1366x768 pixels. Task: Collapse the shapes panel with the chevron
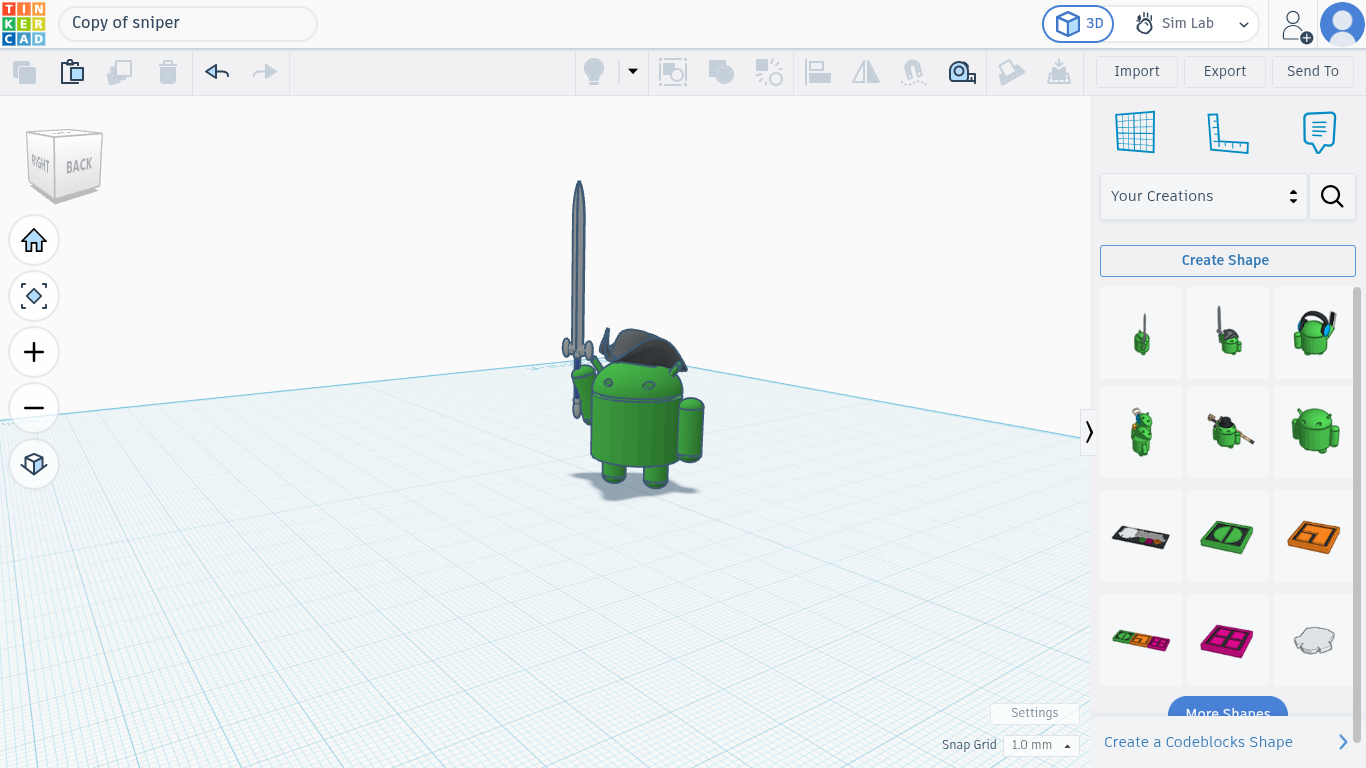click(x=1089, y=432)
